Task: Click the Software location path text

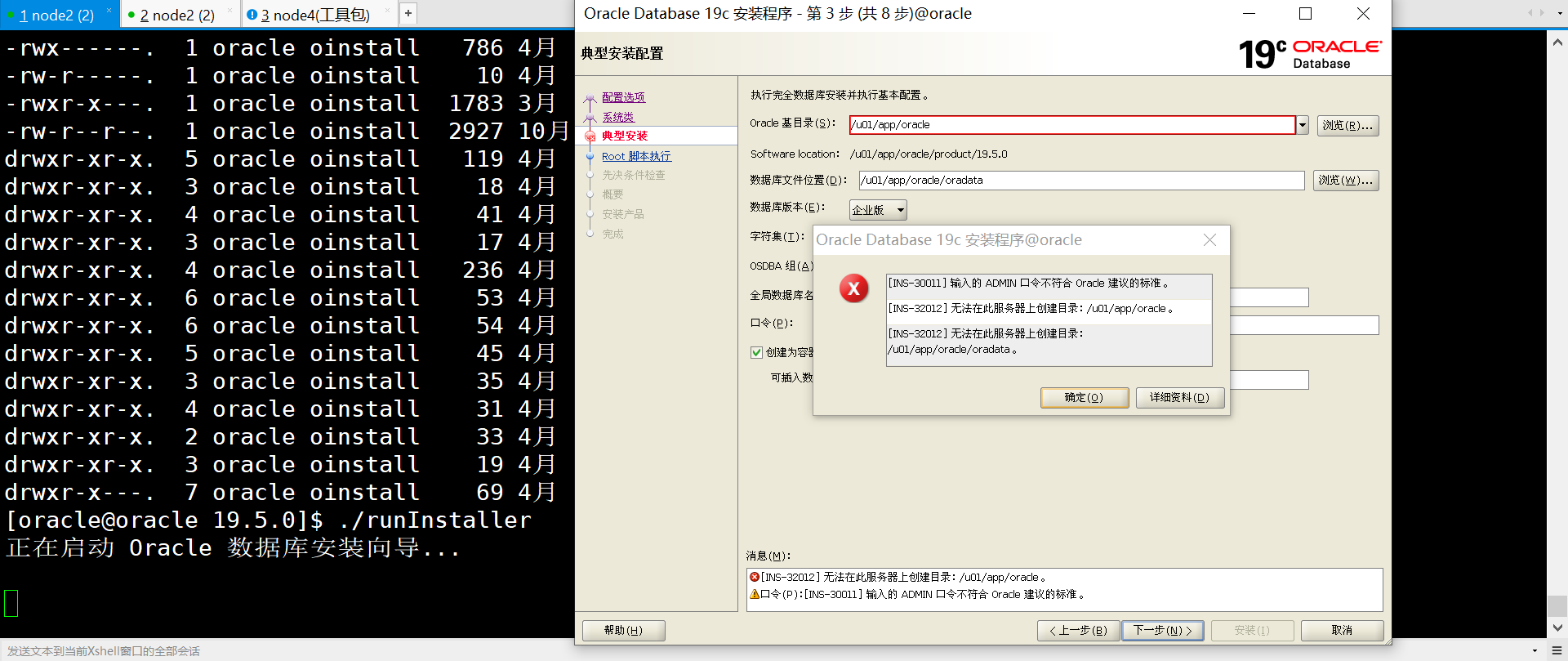Action: pyautogui.click(x=929, y=154)
